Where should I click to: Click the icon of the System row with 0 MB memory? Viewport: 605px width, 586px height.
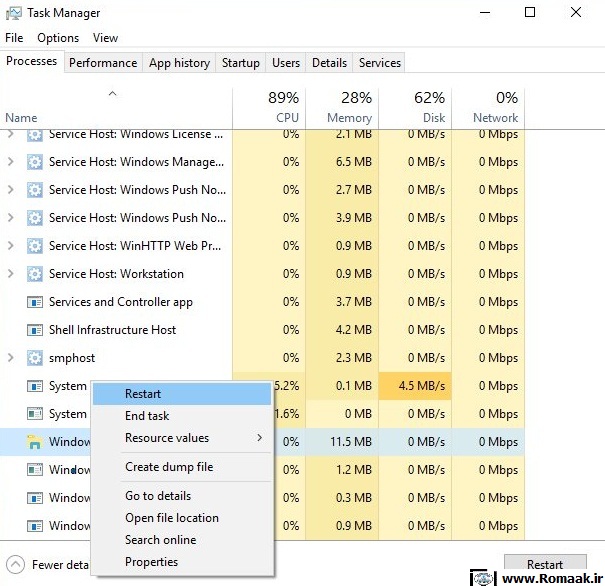tap(35, 414)
